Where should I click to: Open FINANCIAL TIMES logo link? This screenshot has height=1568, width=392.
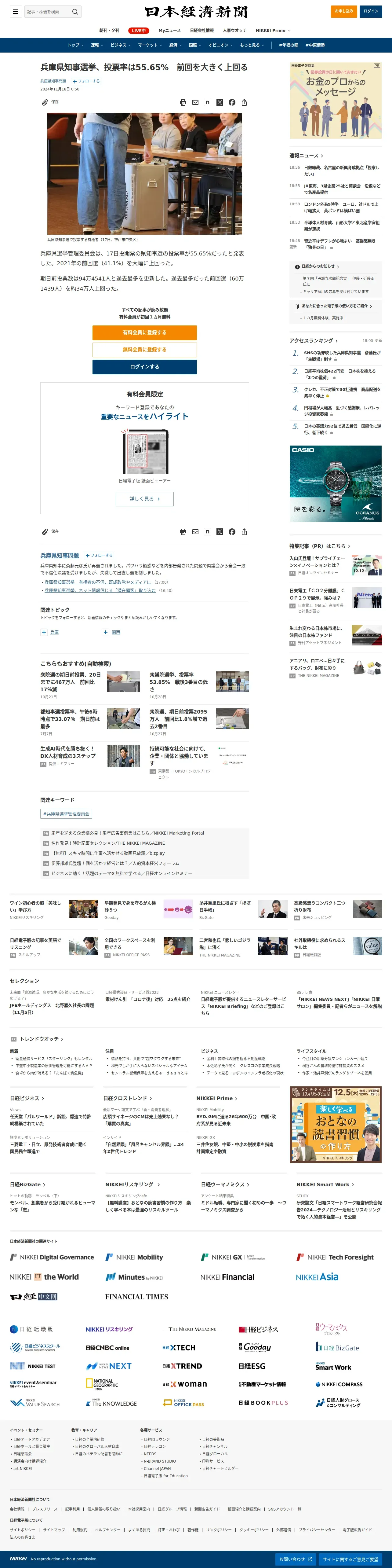click(x=137, y=1297)
